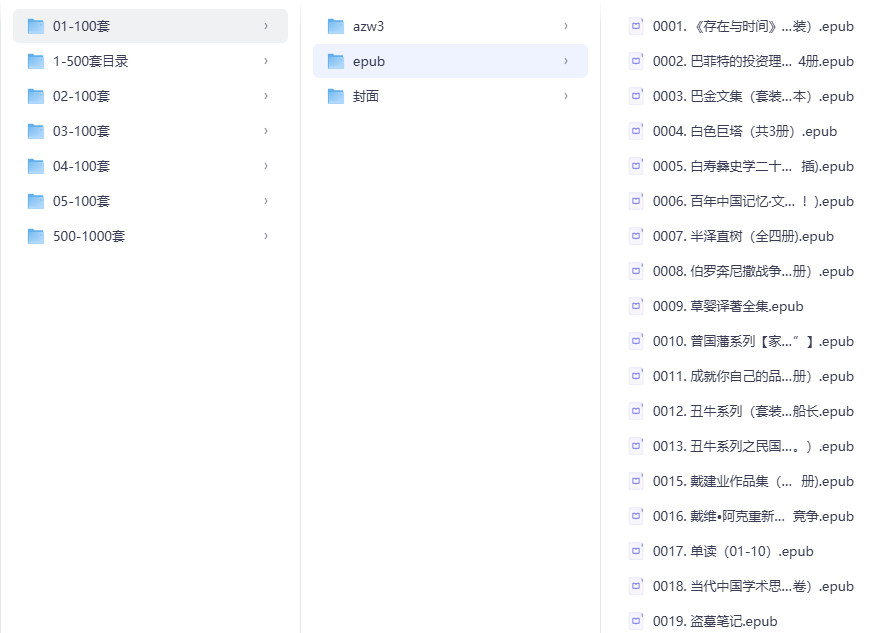The image size is (876, 633).
Task: Select file name 0002. 巴菲特的投资理
Action: point(753,61)
